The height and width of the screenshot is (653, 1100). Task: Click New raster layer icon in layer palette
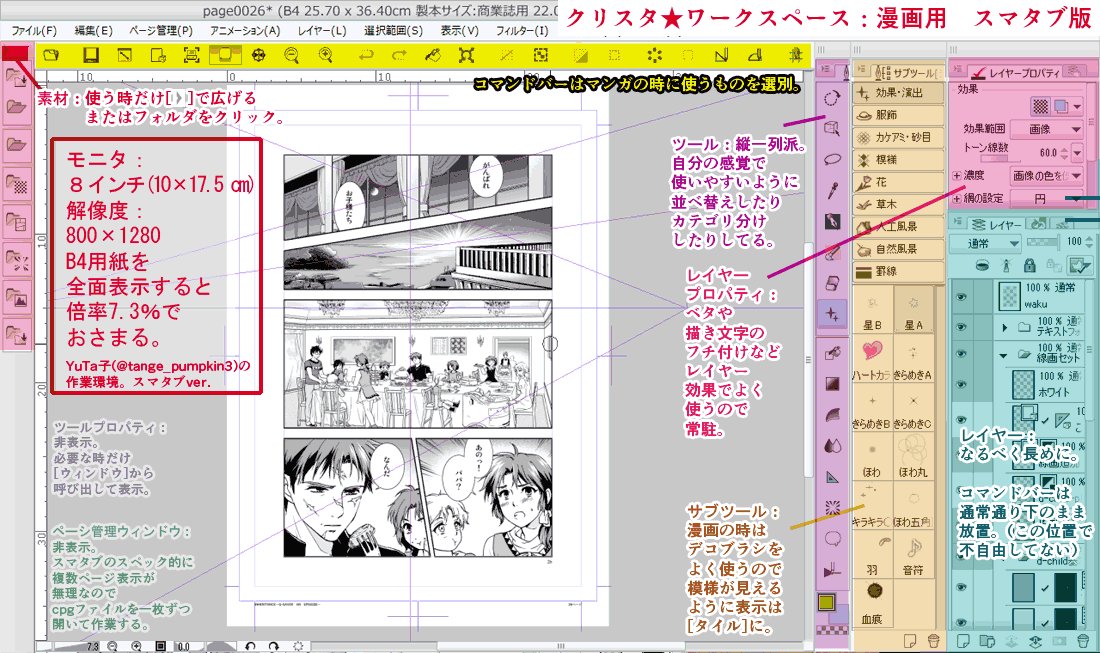click(x=963, y=640)
